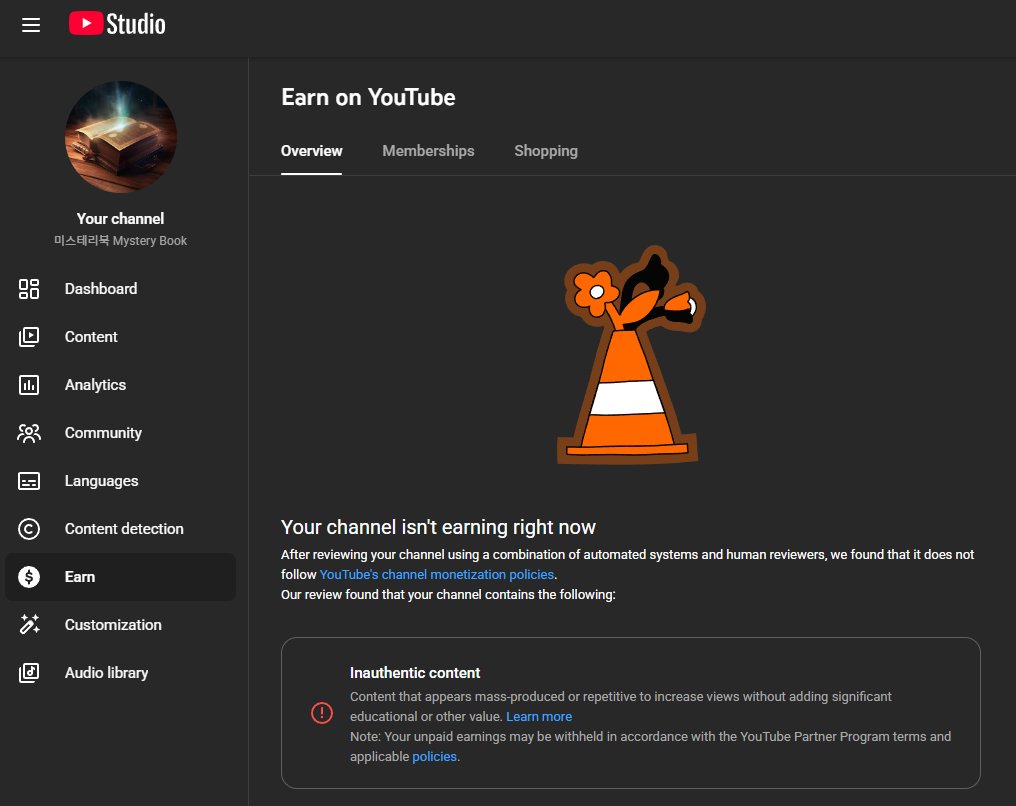Click the Audio library music icon
The image size is (1016, 806).
click(x=29, y=673)
